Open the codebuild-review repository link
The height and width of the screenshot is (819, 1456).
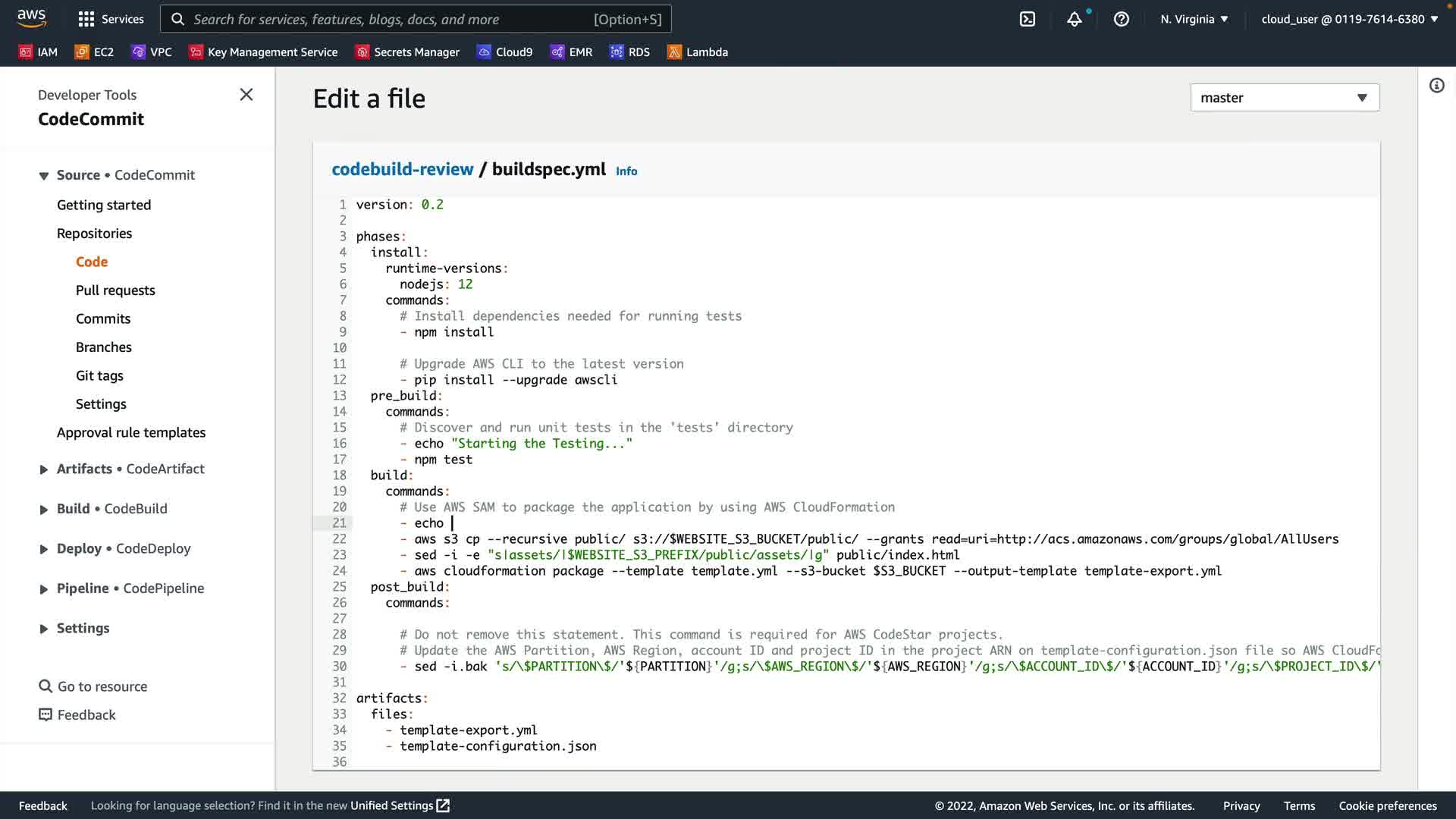402,169
